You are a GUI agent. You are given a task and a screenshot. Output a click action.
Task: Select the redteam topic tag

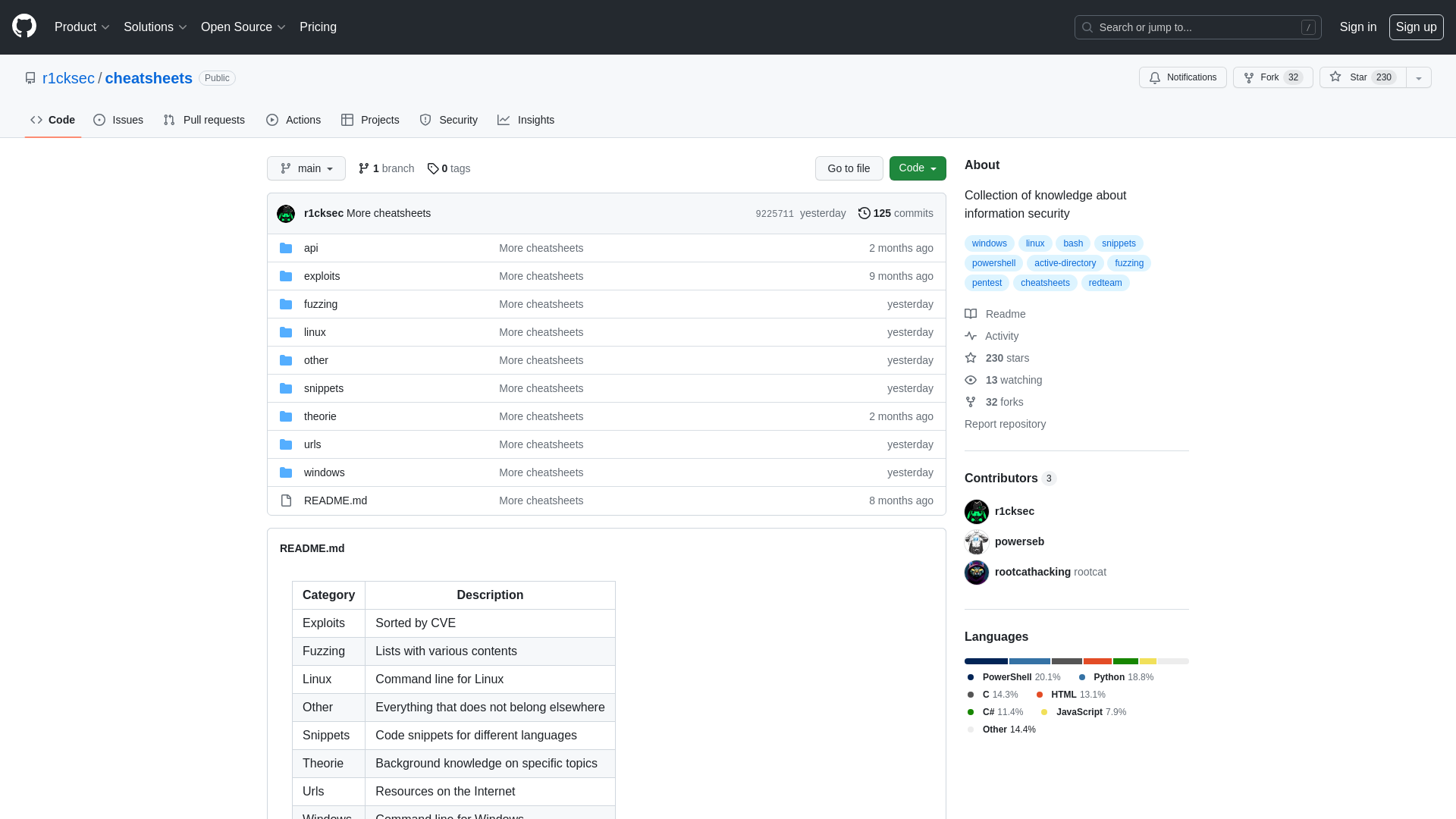click(1105, 283)
